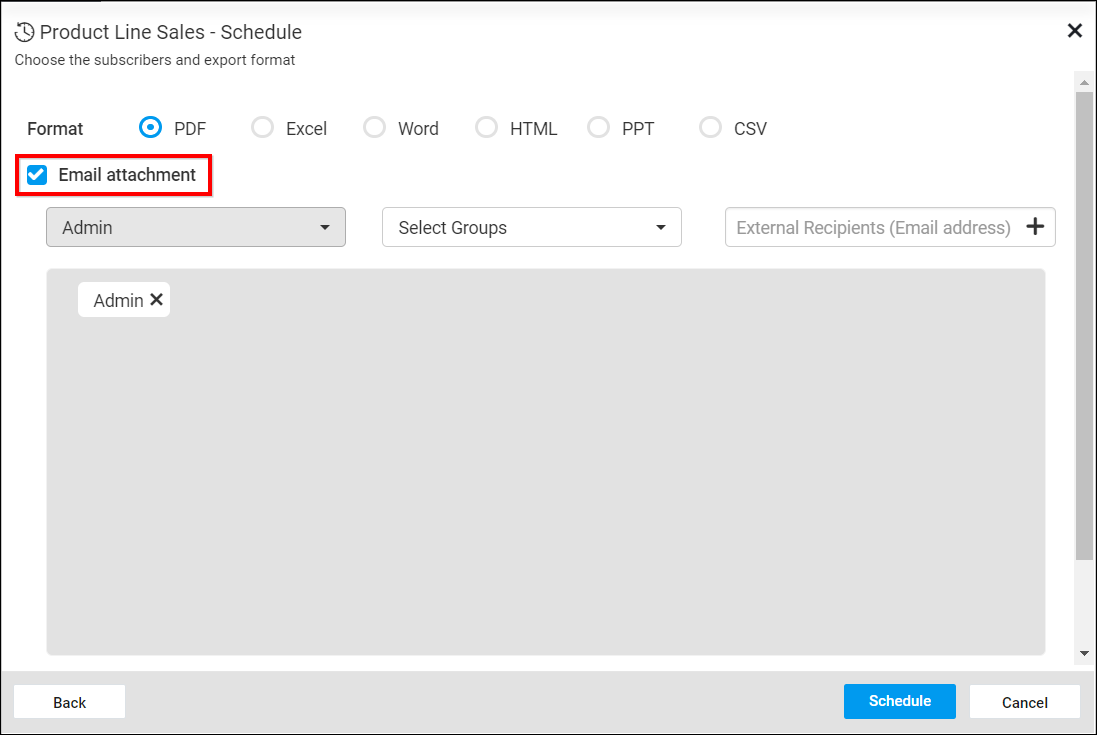Click the scrollbar down arrow

coord(1084,653)
